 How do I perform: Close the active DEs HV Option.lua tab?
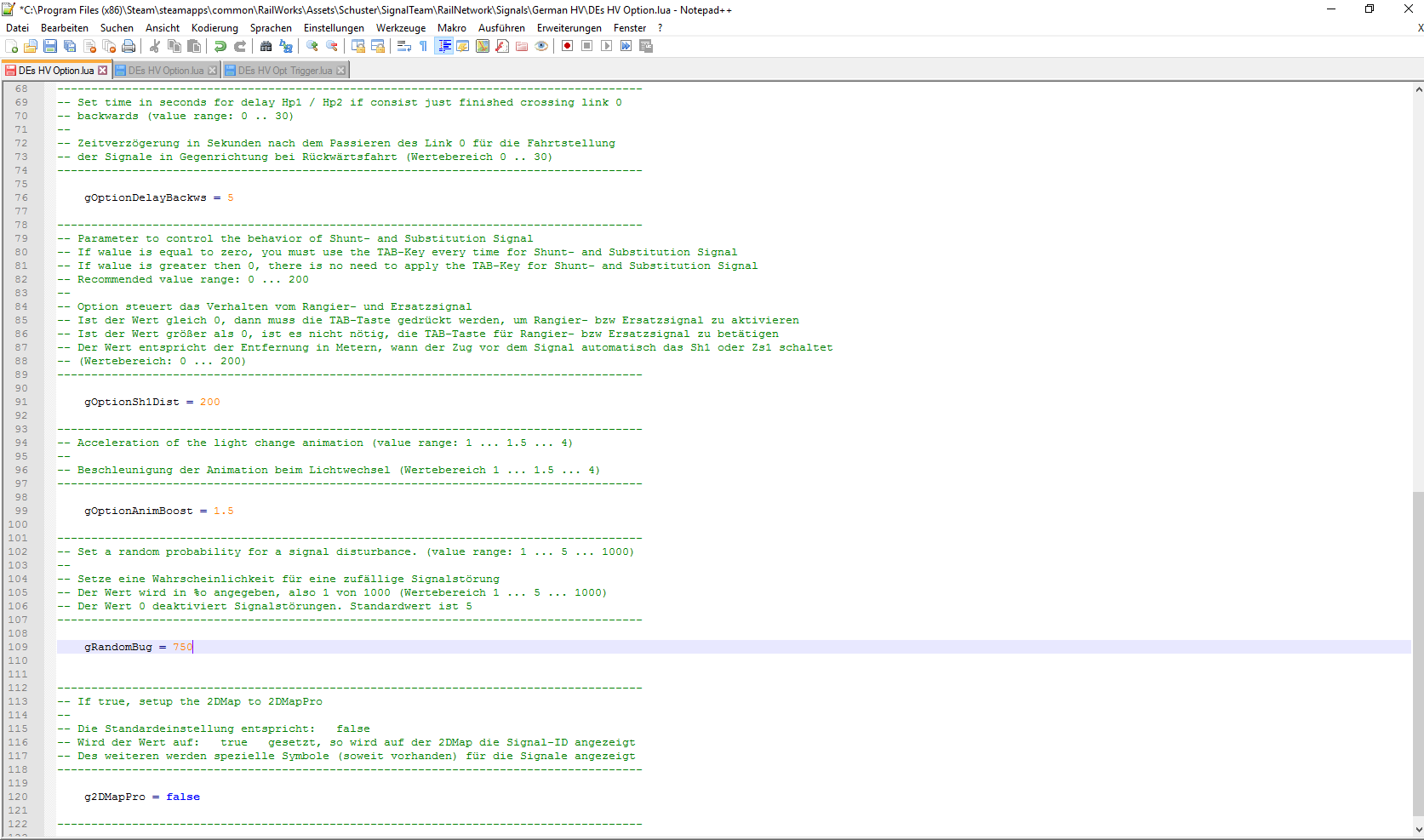click(x=103, y=71)
